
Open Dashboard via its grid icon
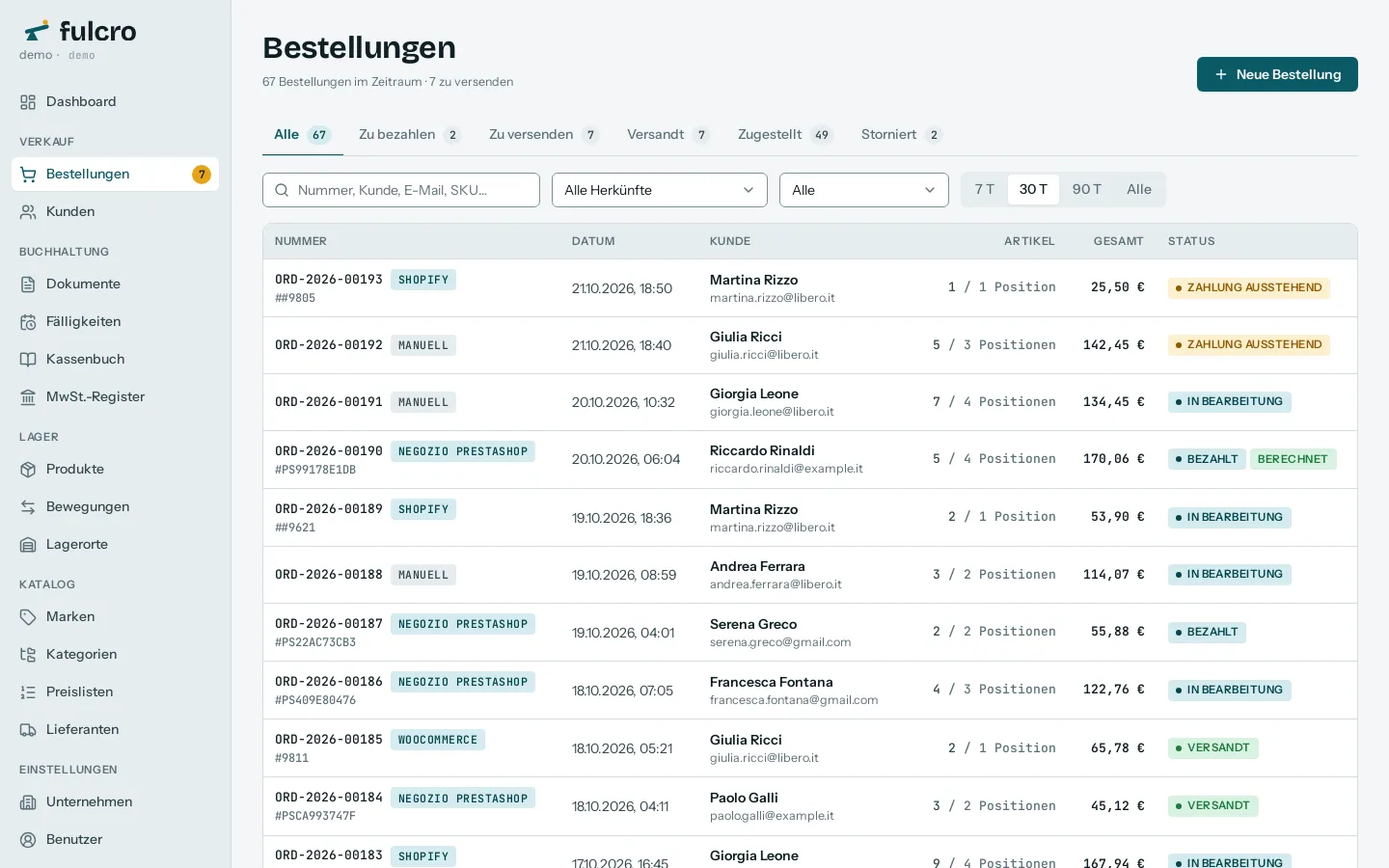click(x=28, y=102)
